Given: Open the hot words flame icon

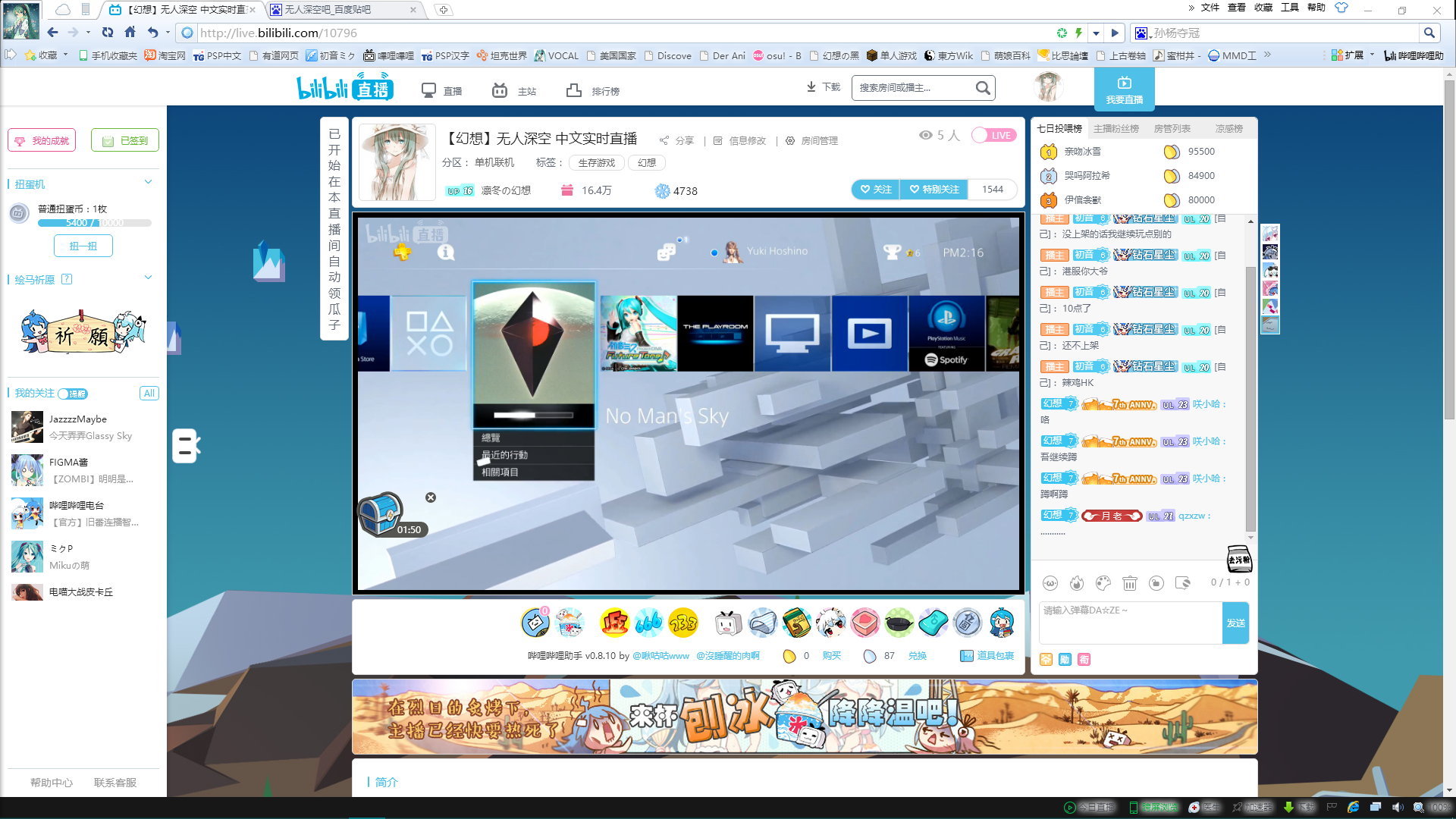Looking at the screenshot, I should coord(1077,583).
